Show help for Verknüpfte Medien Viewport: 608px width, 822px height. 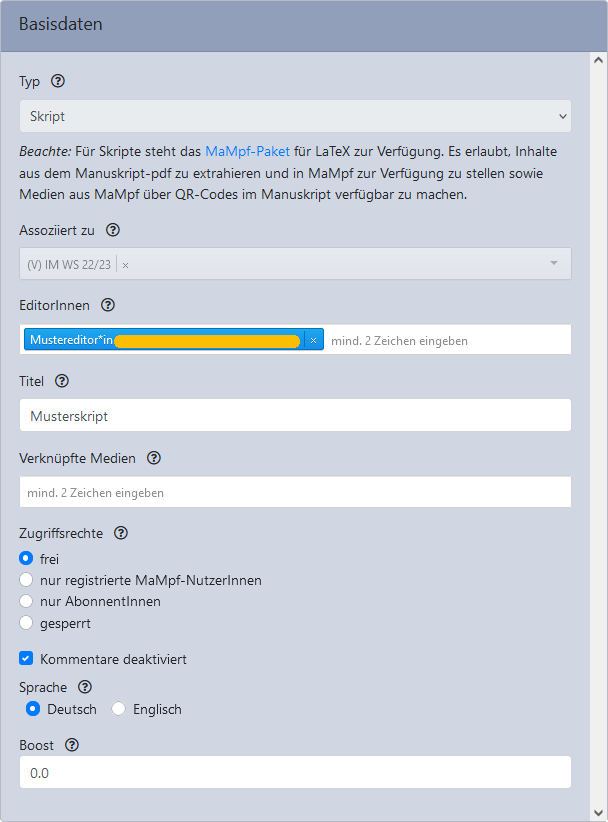coord(154,458)
